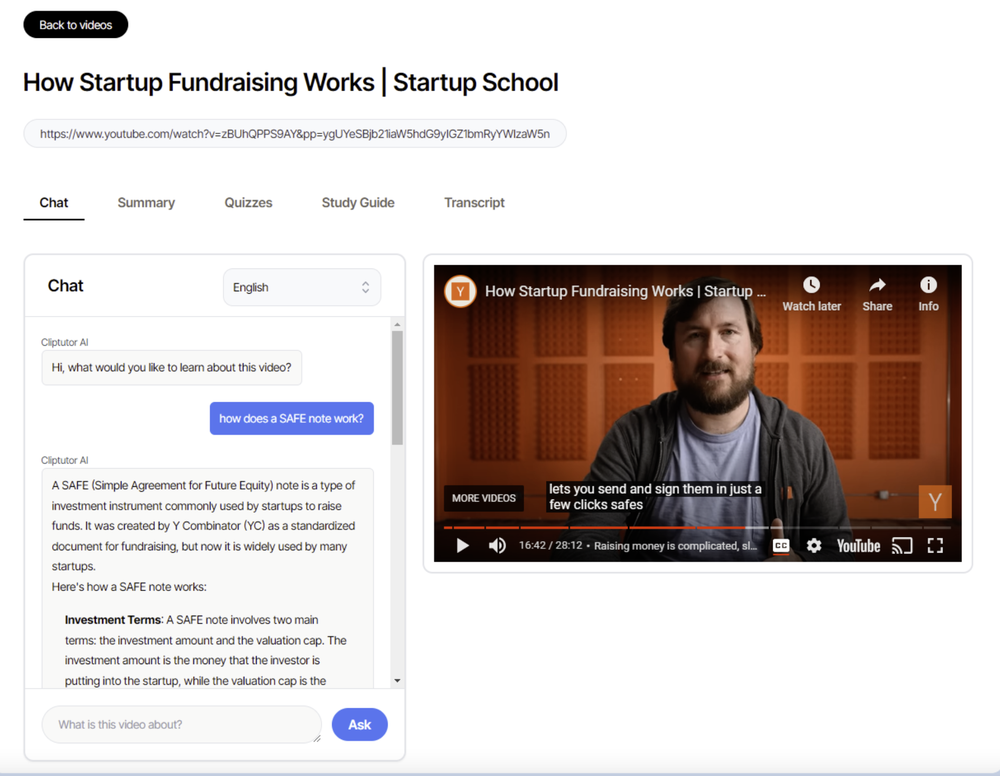The image size is (1000, 776).
Task: Open the English language dropdown
Action: tap(302, 288)
